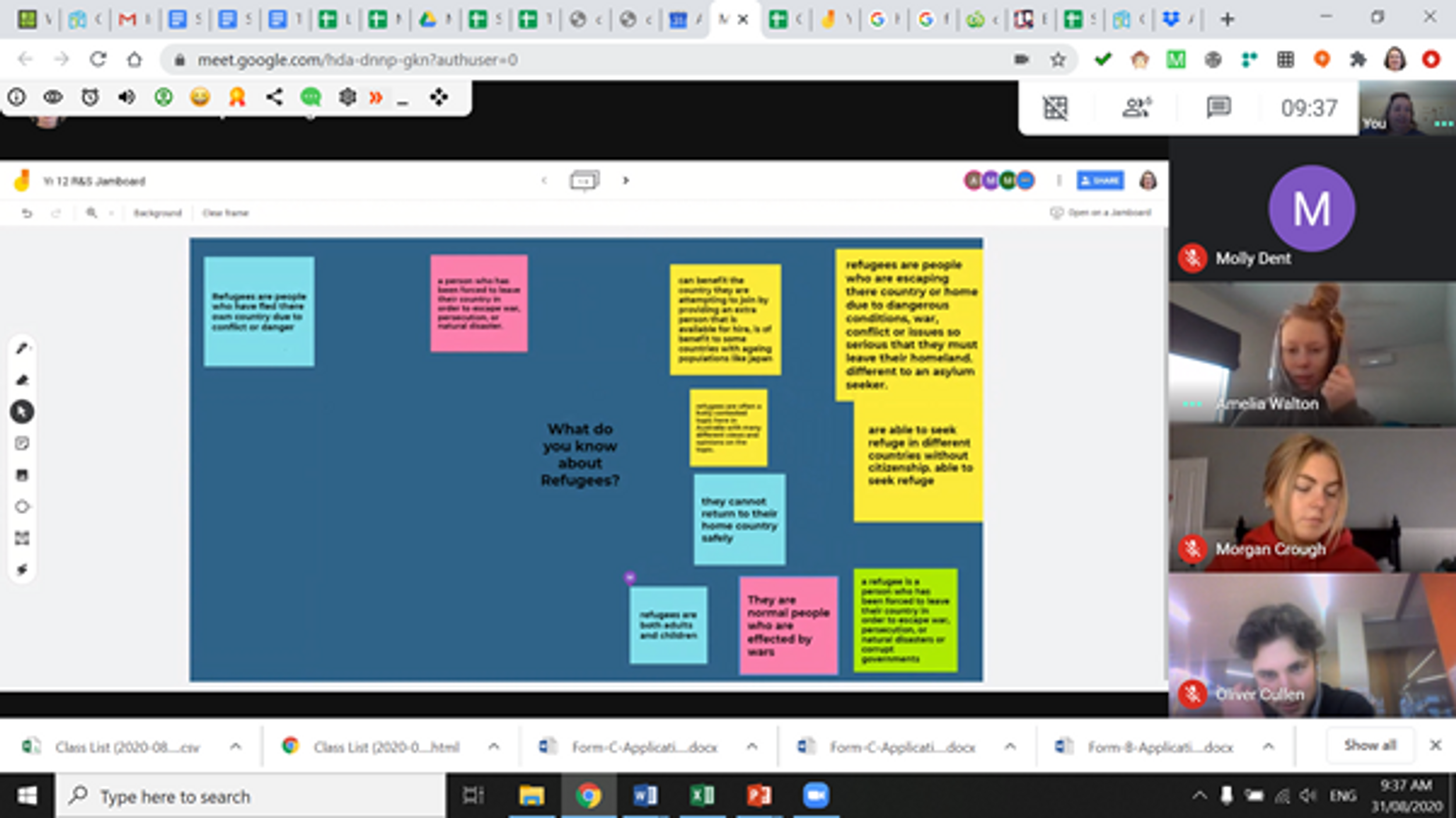Show the Meet participants list
Screen dimensions: 1456x818
coord(1136,108)
